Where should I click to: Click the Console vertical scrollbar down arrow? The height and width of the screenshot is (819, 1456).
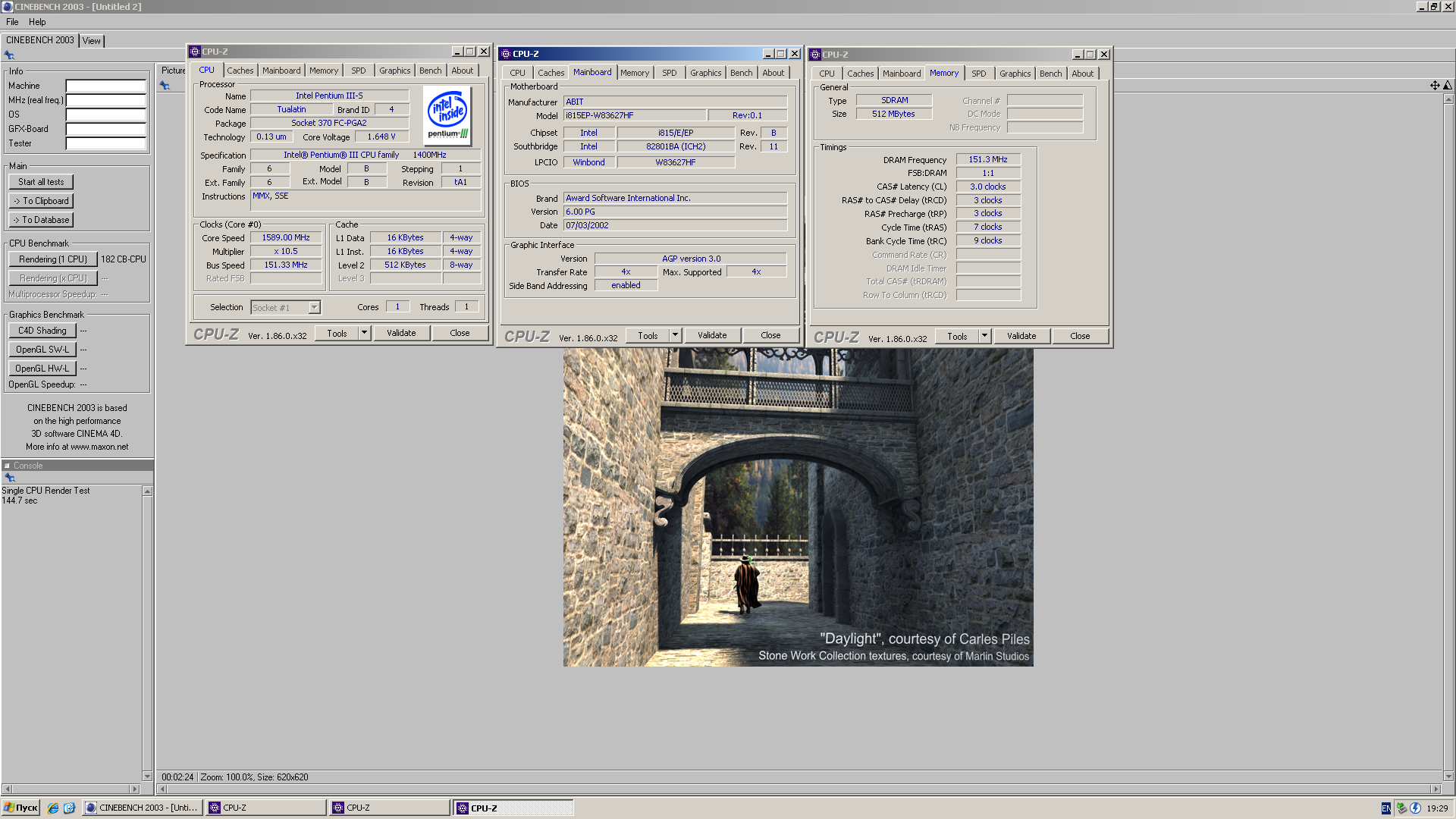(x=147, y=776)
